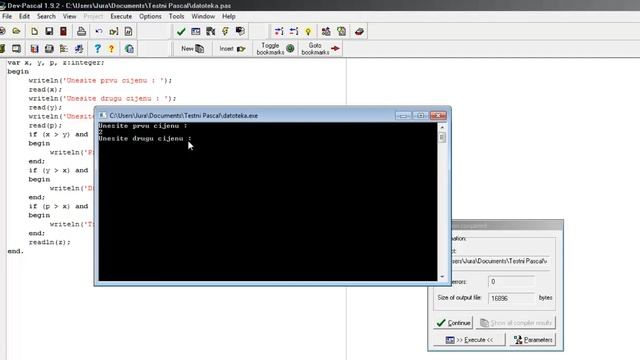This screenshot has height=360, width=640.
Task: Click the monitor icon in second toolbar row
Action: pos(16,49)
